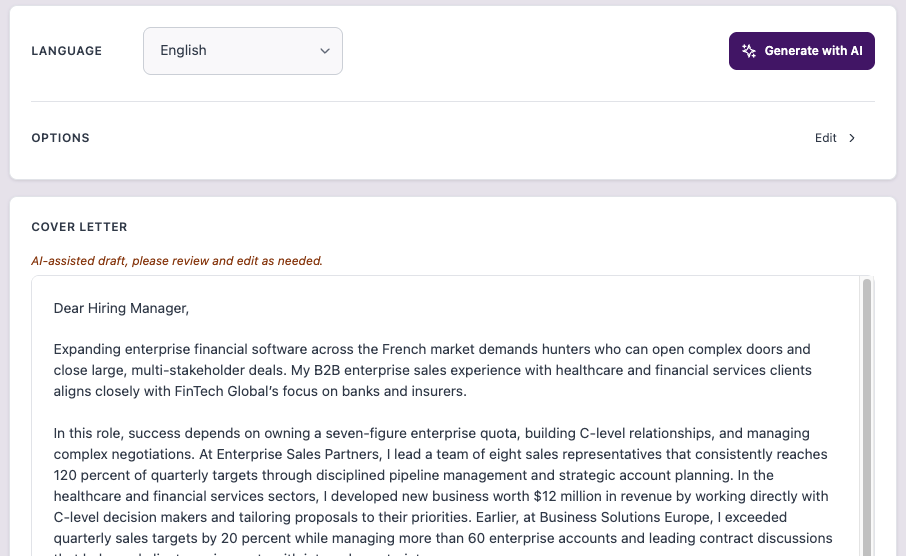The image size is (906, 556).
Task: Place cursor on "Dear Hiring Manager," line
Action: click(x=121, y=308)
